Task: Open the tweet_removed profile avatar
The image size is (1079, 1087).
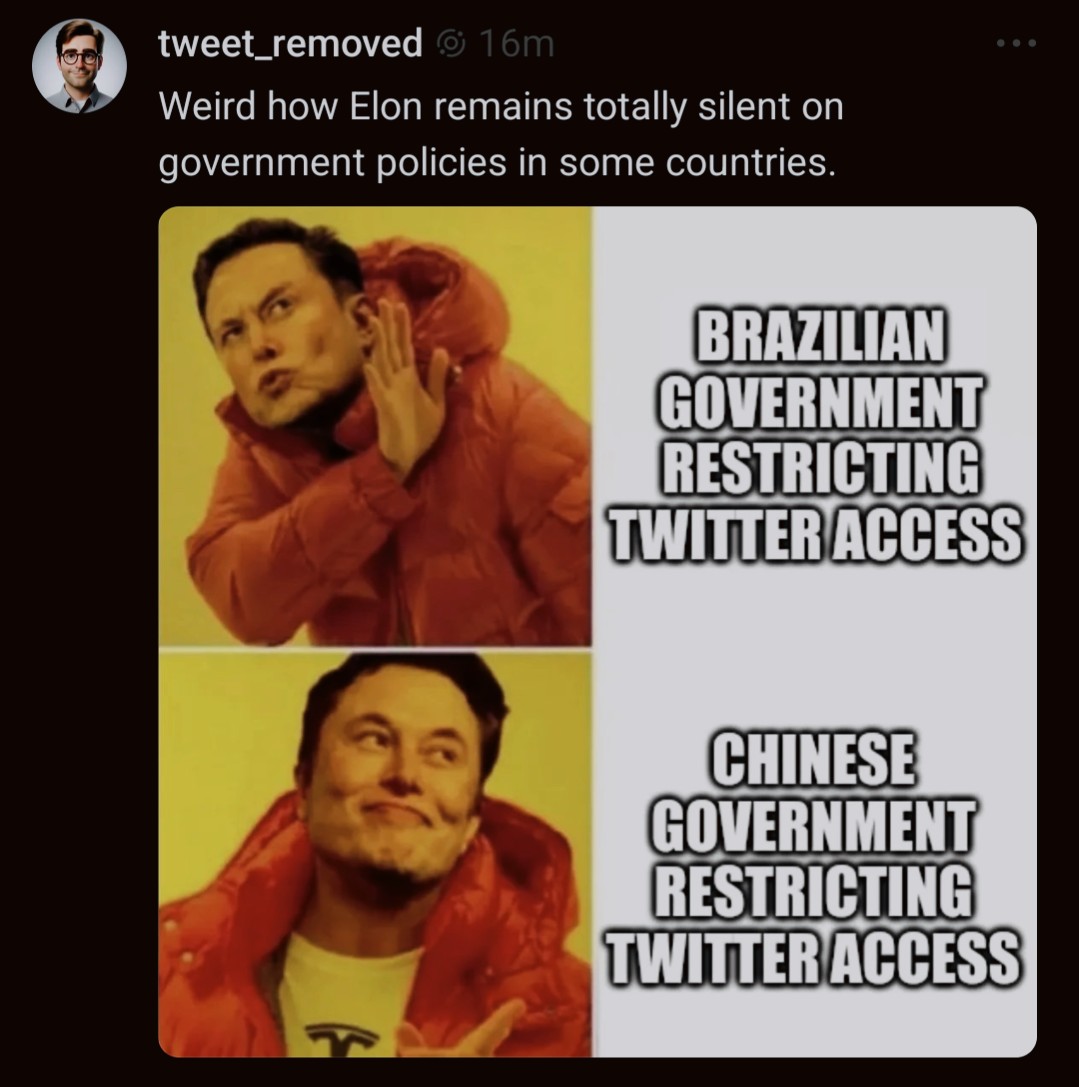Action: click(79, 66)
